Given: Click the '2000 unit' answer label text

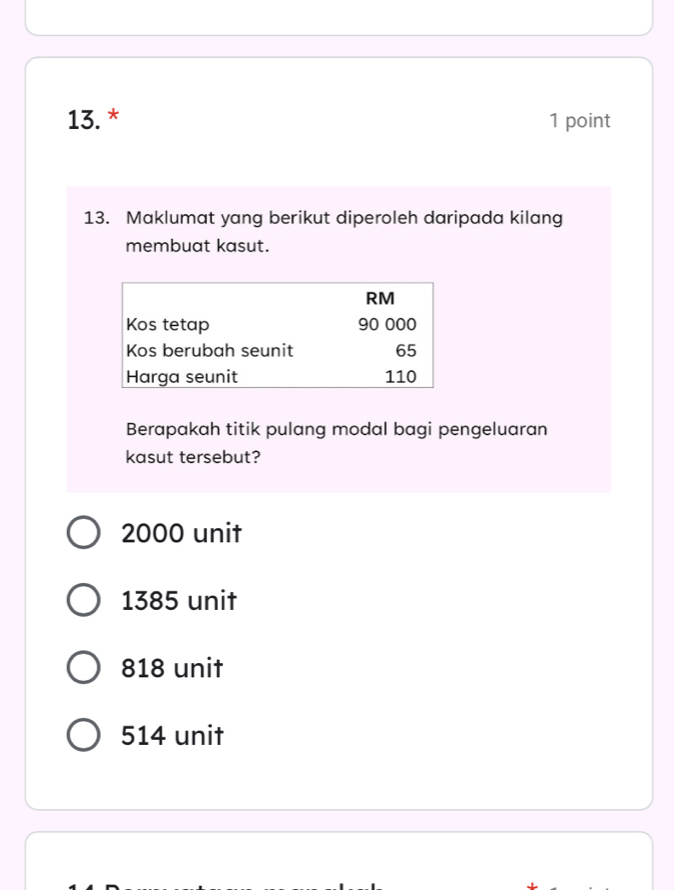Looking at the screenshot, I should [181, 533].
